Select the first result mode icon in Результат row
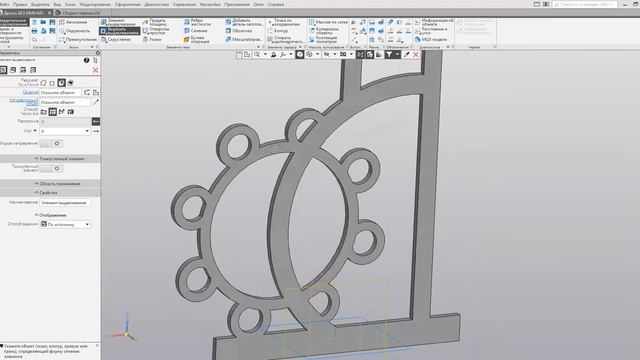Image resolution: width=640 pixels, height=360 pixels. pyautogui.click(x=44, y=83)
